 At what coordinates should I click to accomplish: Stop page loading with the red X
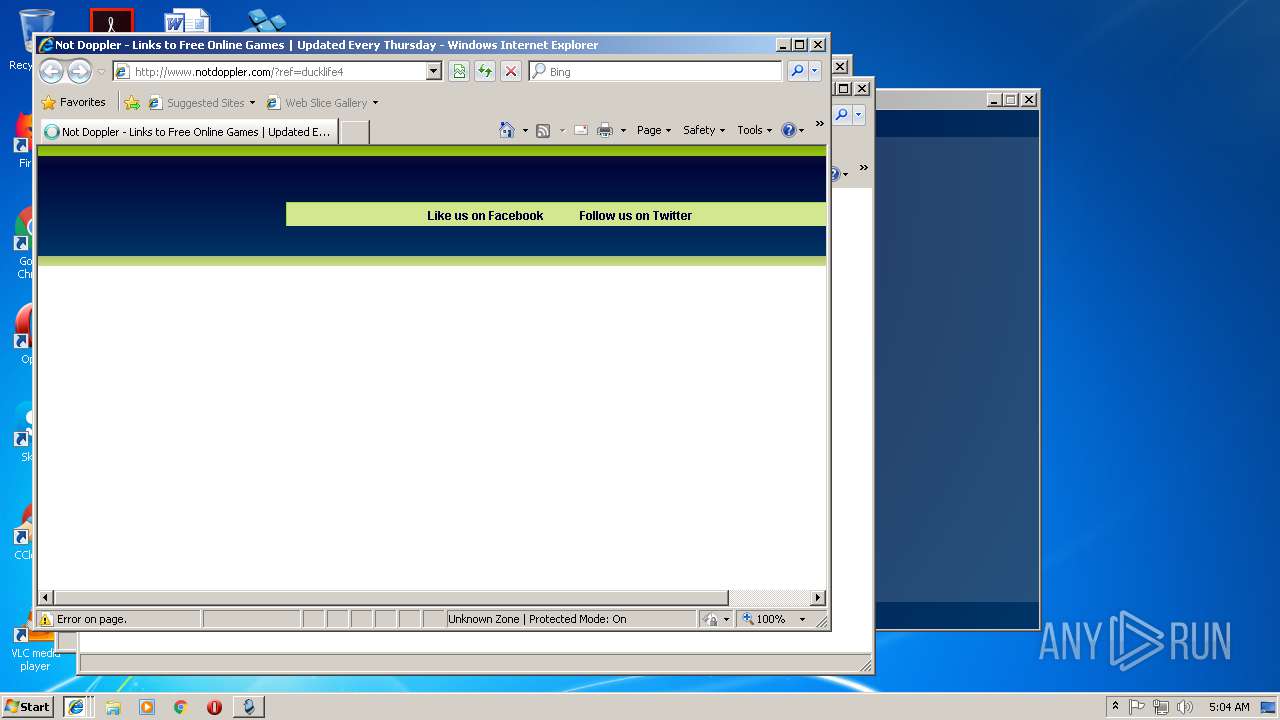coord(511,71)
